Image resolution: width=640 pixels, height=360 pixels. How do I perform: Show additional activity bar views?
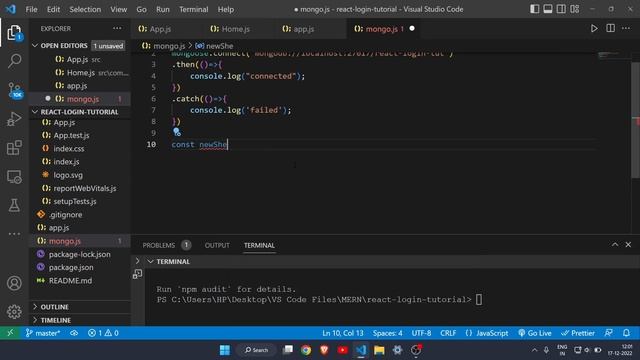click(14, 234)
